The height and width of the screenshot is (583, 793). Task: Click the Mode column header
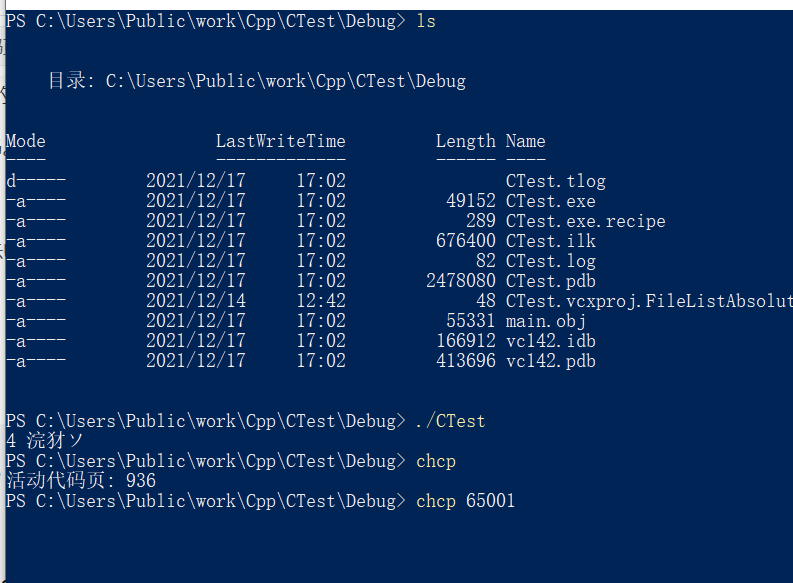coord(26,141)
